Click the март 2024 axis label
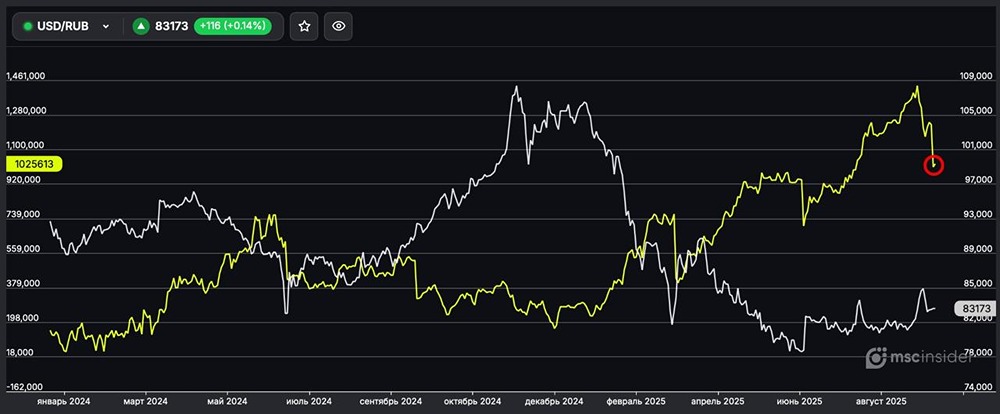This screenshot has width=1000, height=414. coord(146,401)
